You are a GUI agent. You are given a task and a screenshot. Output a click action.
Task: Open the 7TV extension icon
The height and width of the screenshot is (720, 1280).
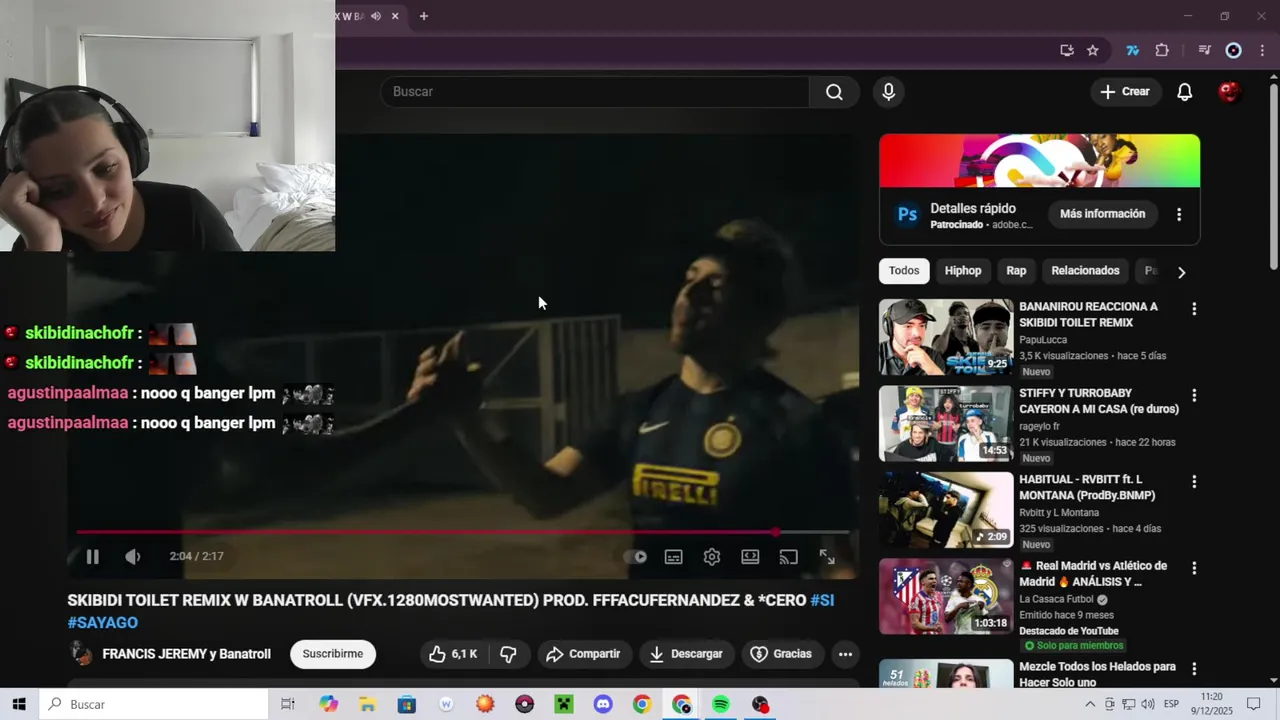1132,50
